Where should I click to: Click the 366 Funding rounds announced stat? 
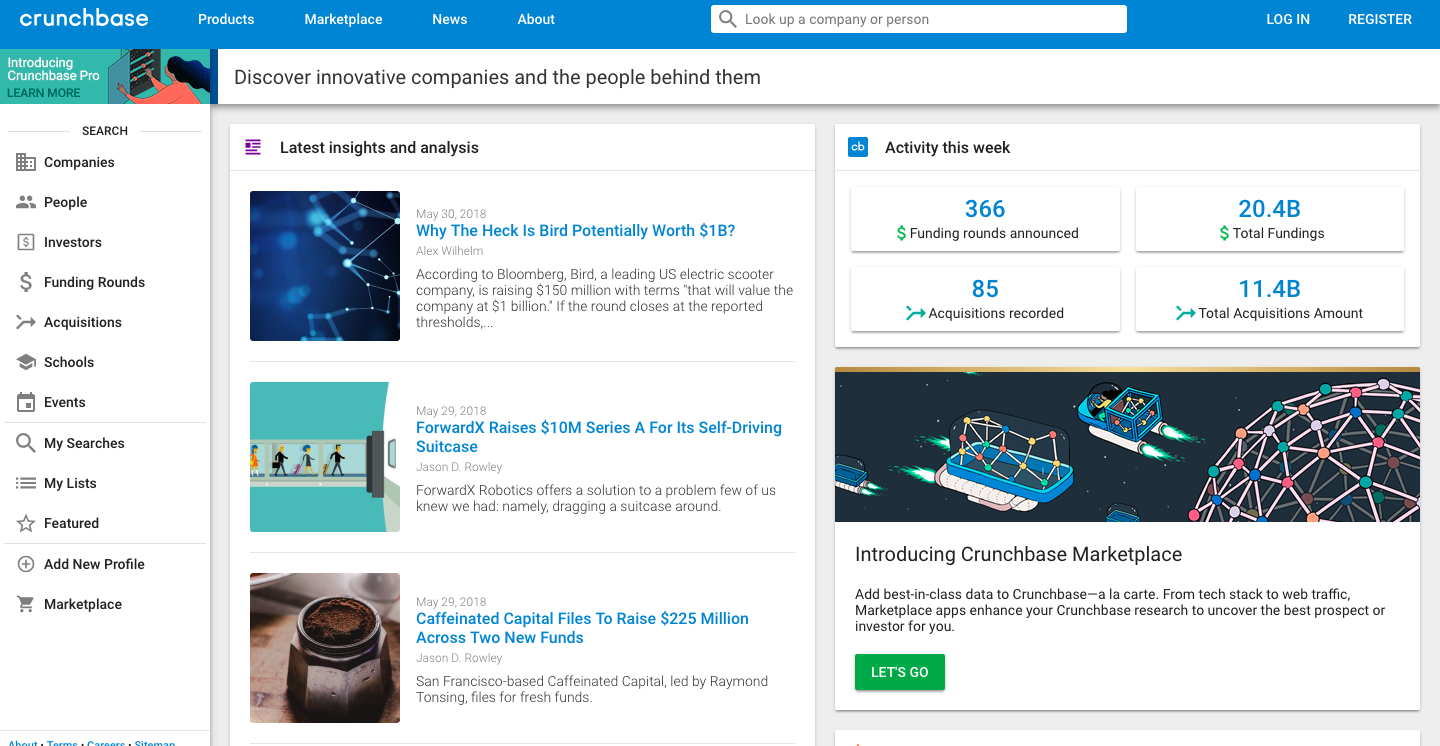coord(985,219)
